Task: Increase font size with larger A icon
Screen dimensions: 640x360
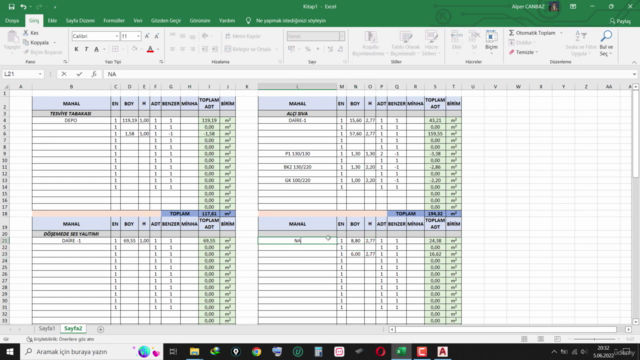Action: [x=147, y=36]
